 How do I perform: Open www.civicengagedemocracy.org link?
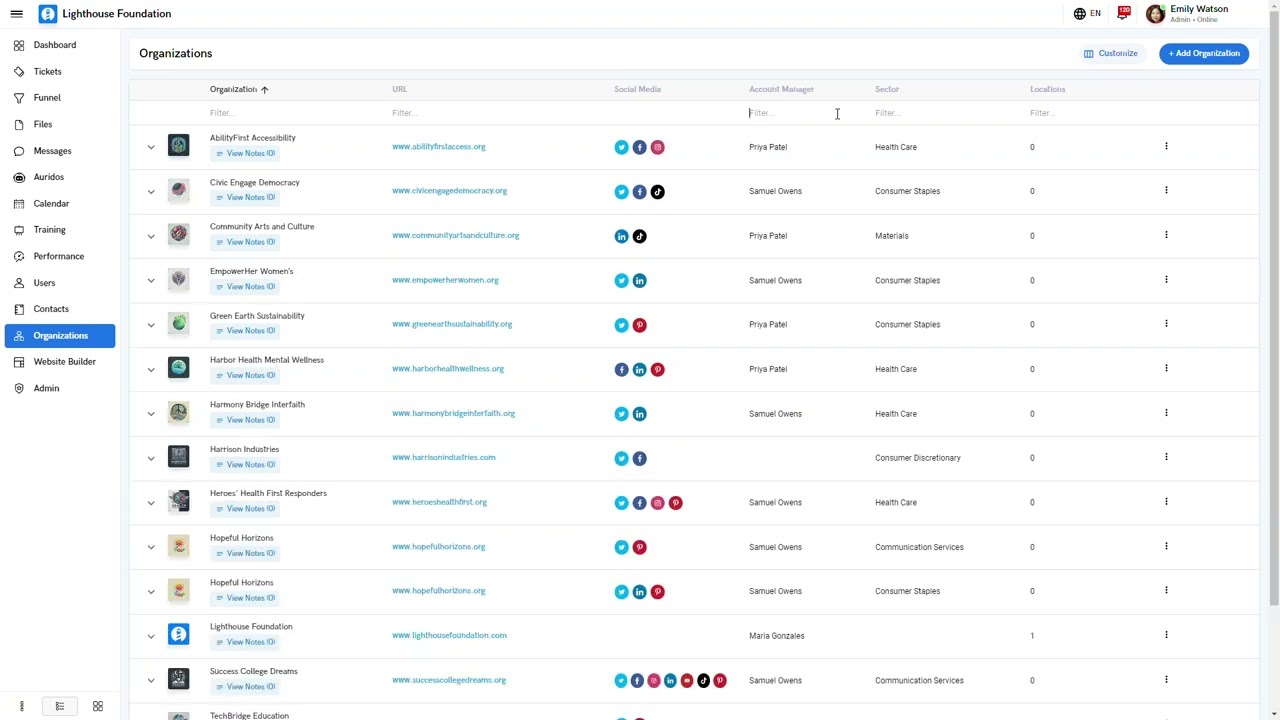coord(449,191)
